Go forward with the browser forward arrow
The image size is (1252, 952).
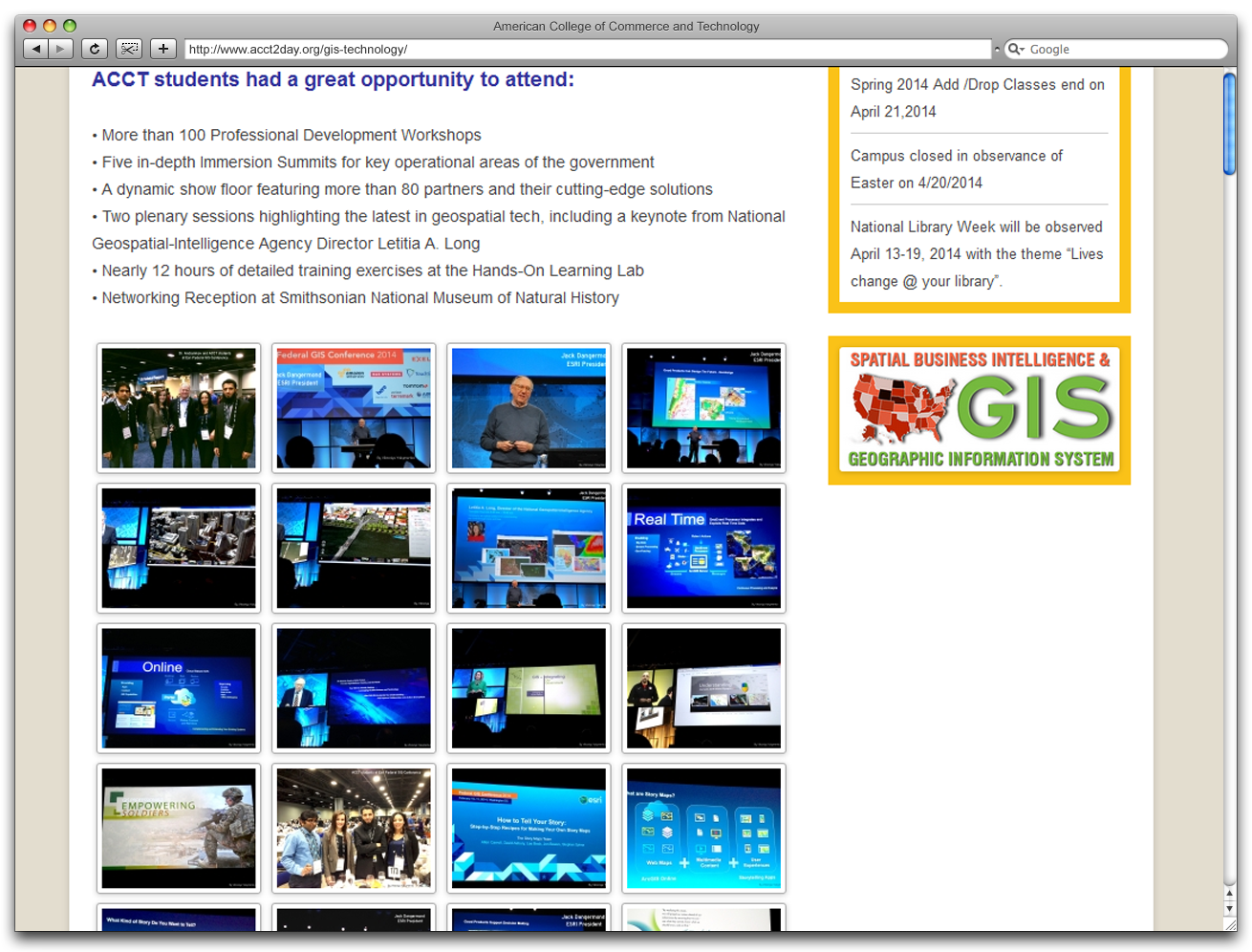point(61,49)
